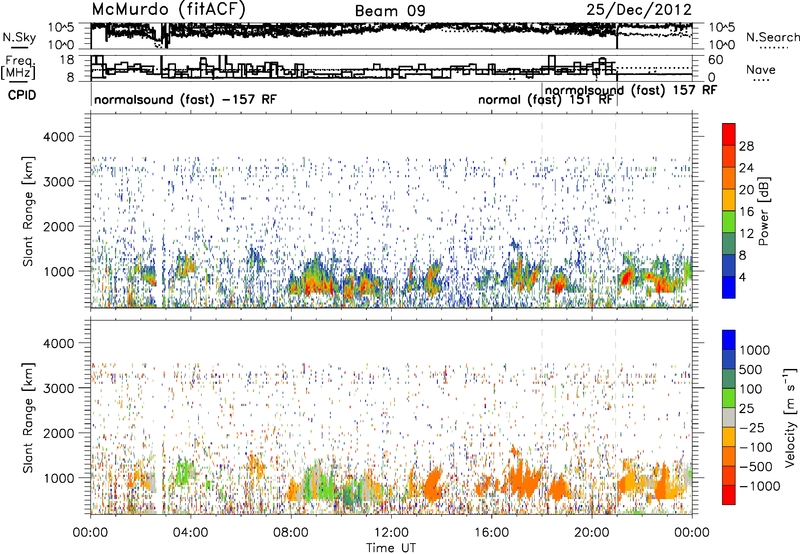Click the 2000 tick on velocity panel
The width and height of the screenshot is (800, 554).
59,434
